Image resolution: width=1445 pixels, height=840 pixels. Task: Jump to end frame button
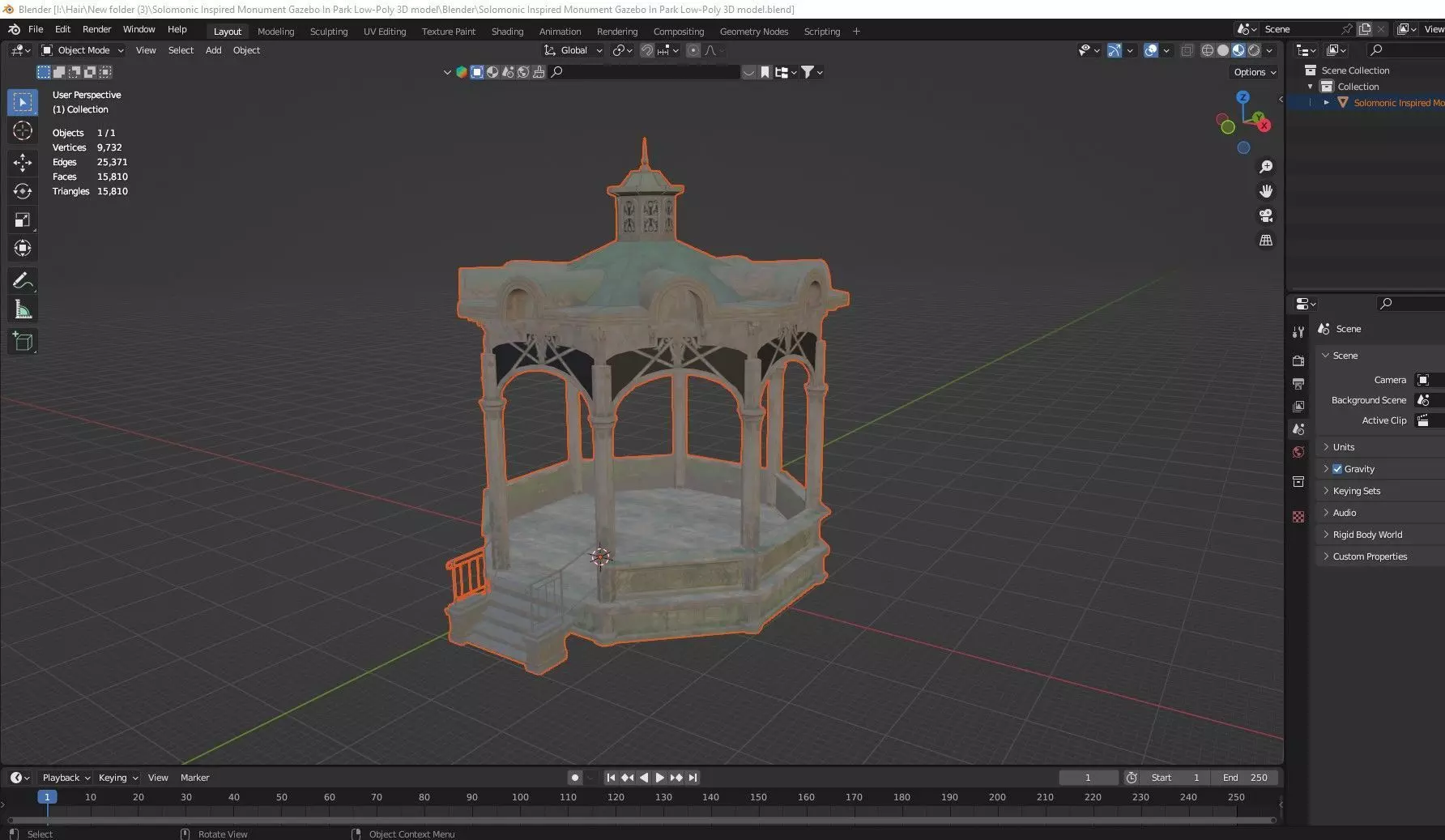click(x=693, y=778)
